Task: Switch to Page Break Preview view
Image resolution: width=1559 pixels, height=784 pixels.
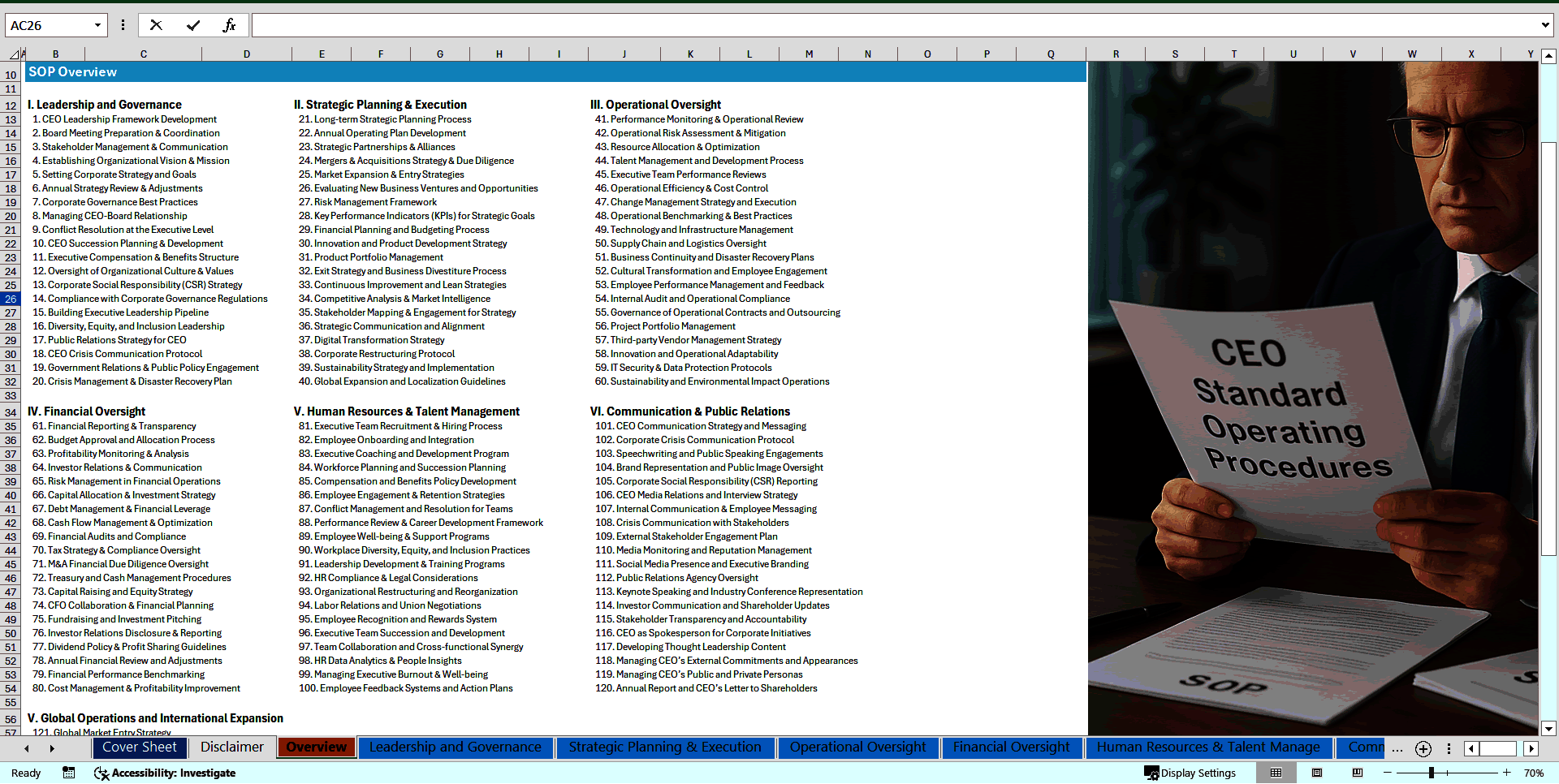Action: 1357,773
